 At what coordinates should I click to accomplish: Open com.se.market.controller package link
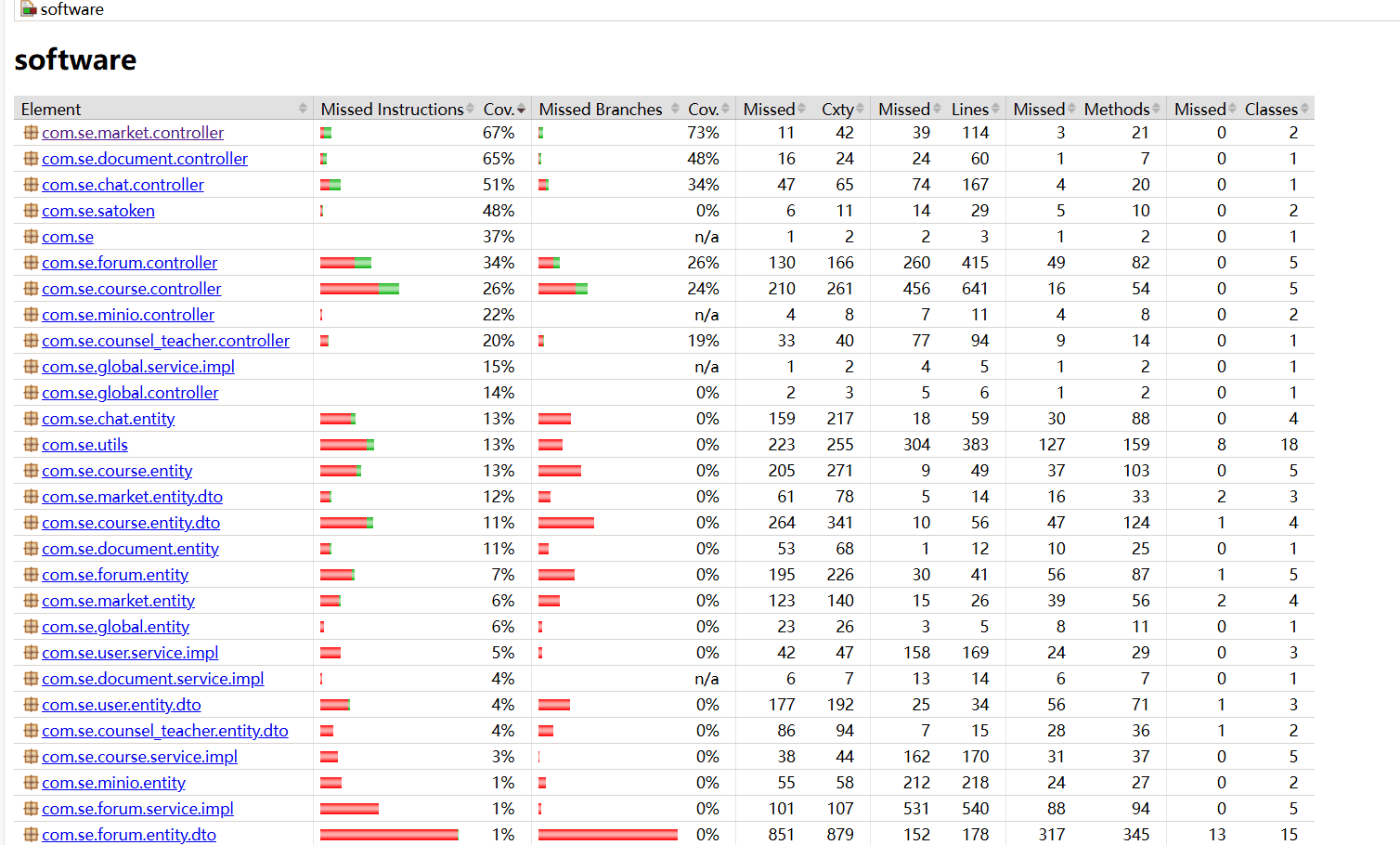(133, 133)
